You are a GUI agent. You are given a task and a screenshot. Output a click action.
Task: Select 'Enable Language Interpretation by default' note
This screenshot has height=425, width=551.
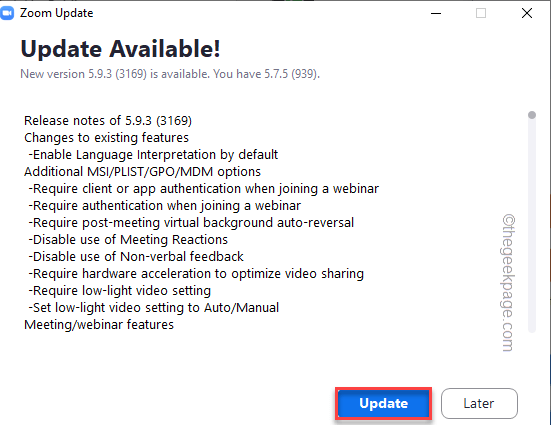click(153, 155)
